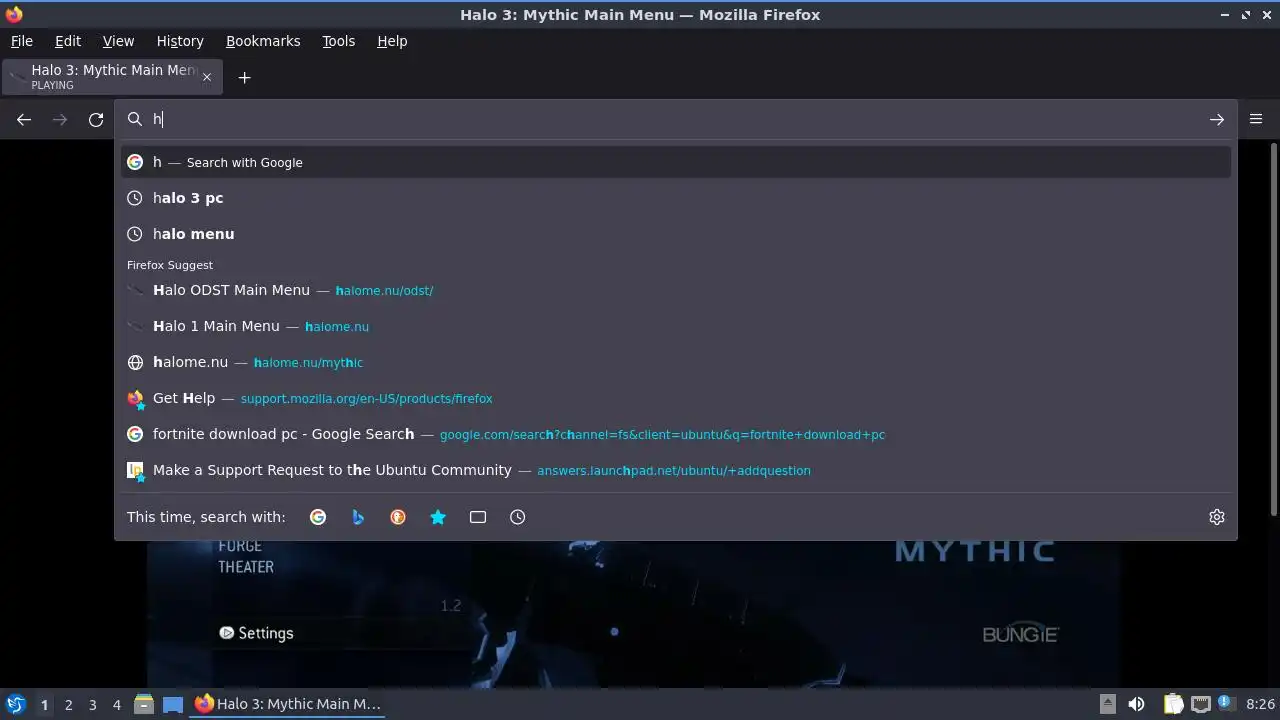Open the File menu

(21, 41)
